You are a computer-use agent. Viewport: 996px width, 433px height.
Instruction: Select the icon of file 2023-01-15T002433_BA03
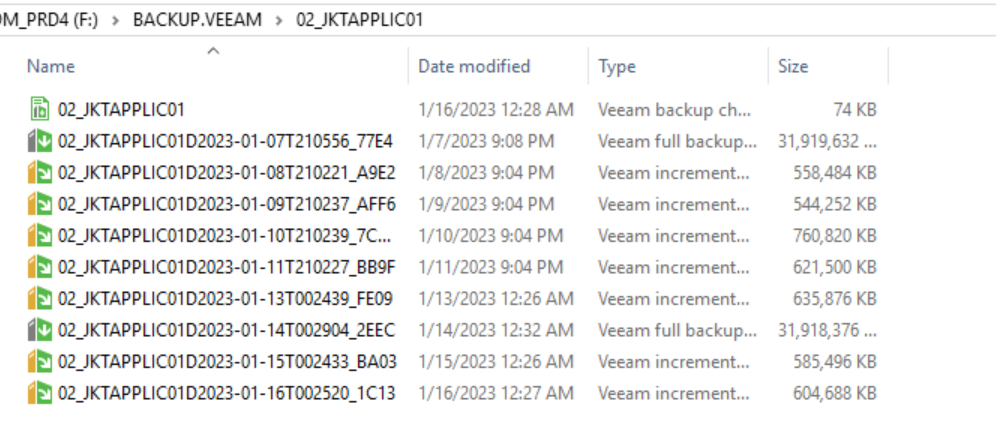39,362
